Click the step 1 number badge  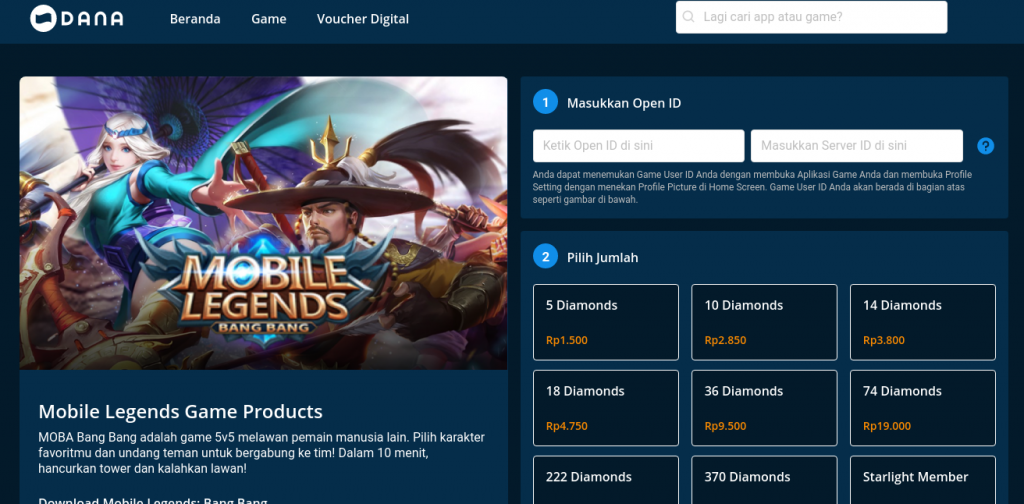tap(545, 102)
